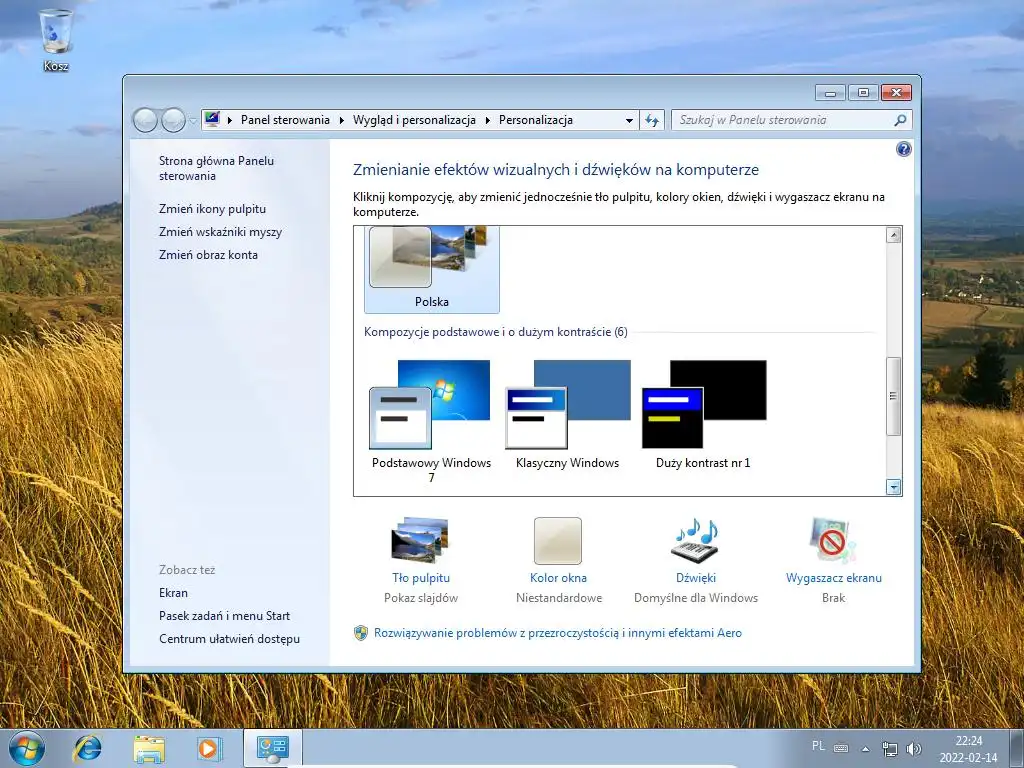Open 'Pasek zadań i menu Start' link
Image resolution: width=1024 pixels, height=768 pixels.
point(225,616)
